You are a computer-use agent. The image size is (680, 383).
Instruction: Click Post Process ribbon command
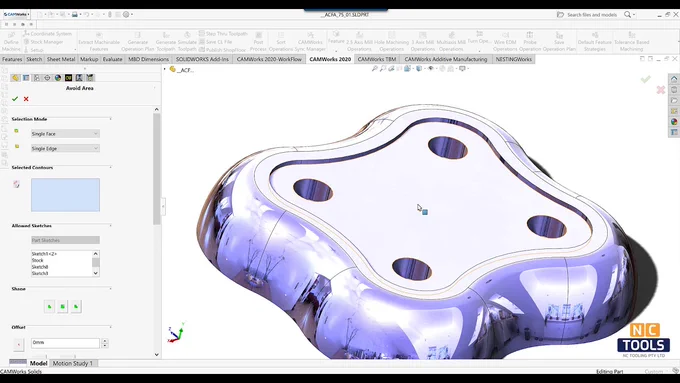point(258,42)
